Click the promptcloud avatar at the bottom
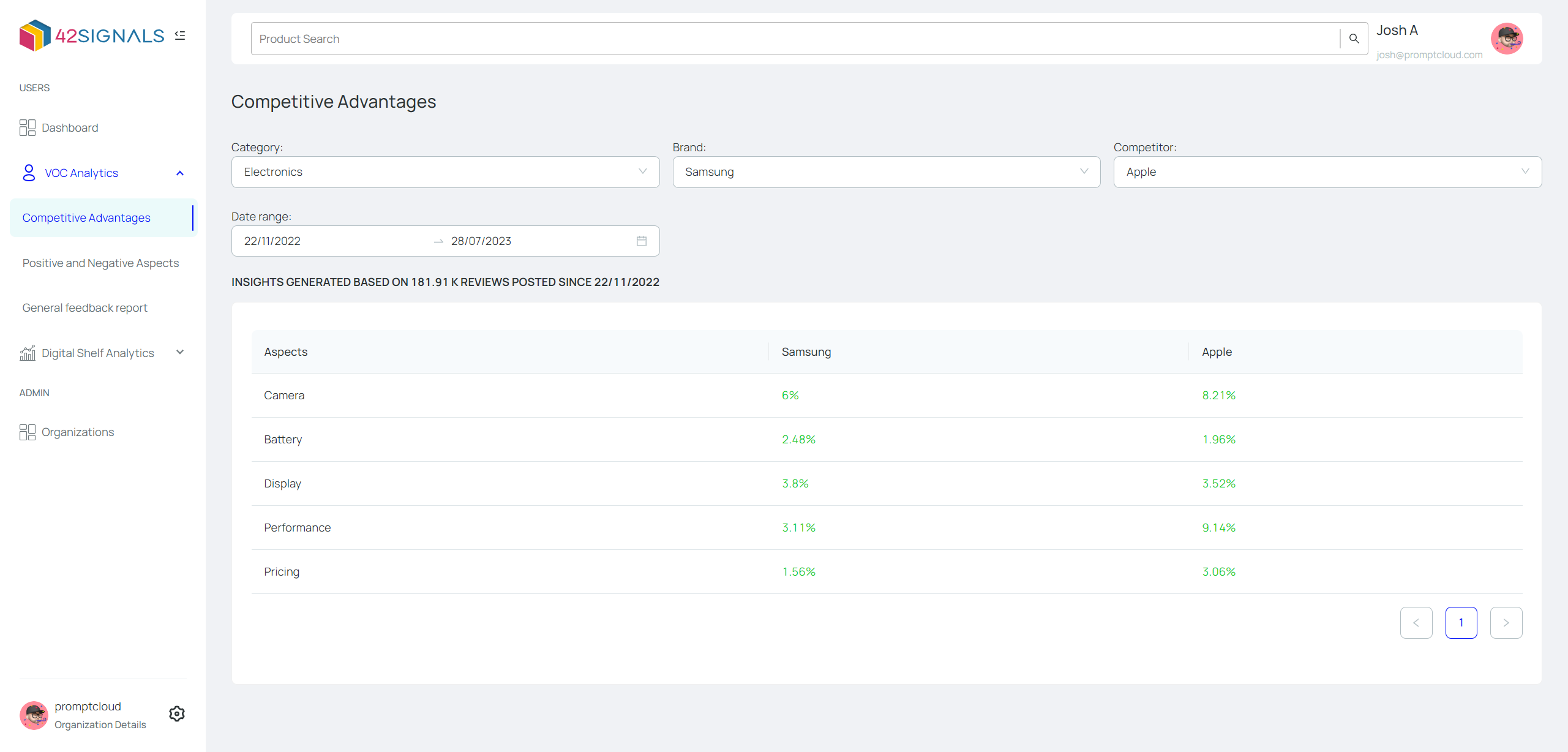Image resolution: width=1568 pixels, height=752 pixels. click(34, 715)
